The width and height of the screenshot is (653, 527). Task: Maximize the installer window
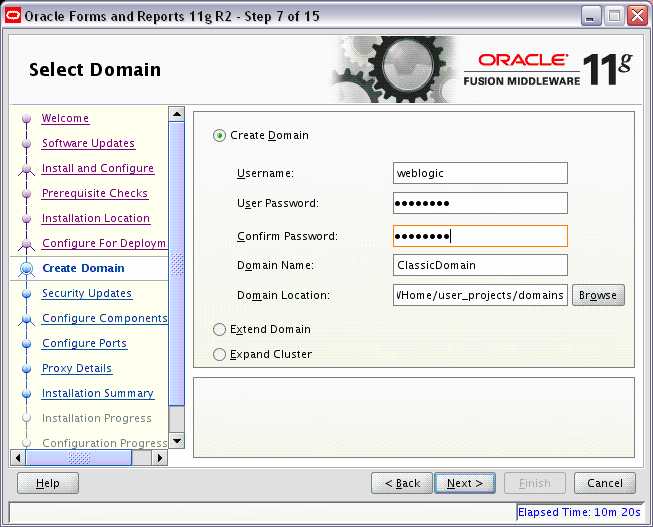pos(614,16)
